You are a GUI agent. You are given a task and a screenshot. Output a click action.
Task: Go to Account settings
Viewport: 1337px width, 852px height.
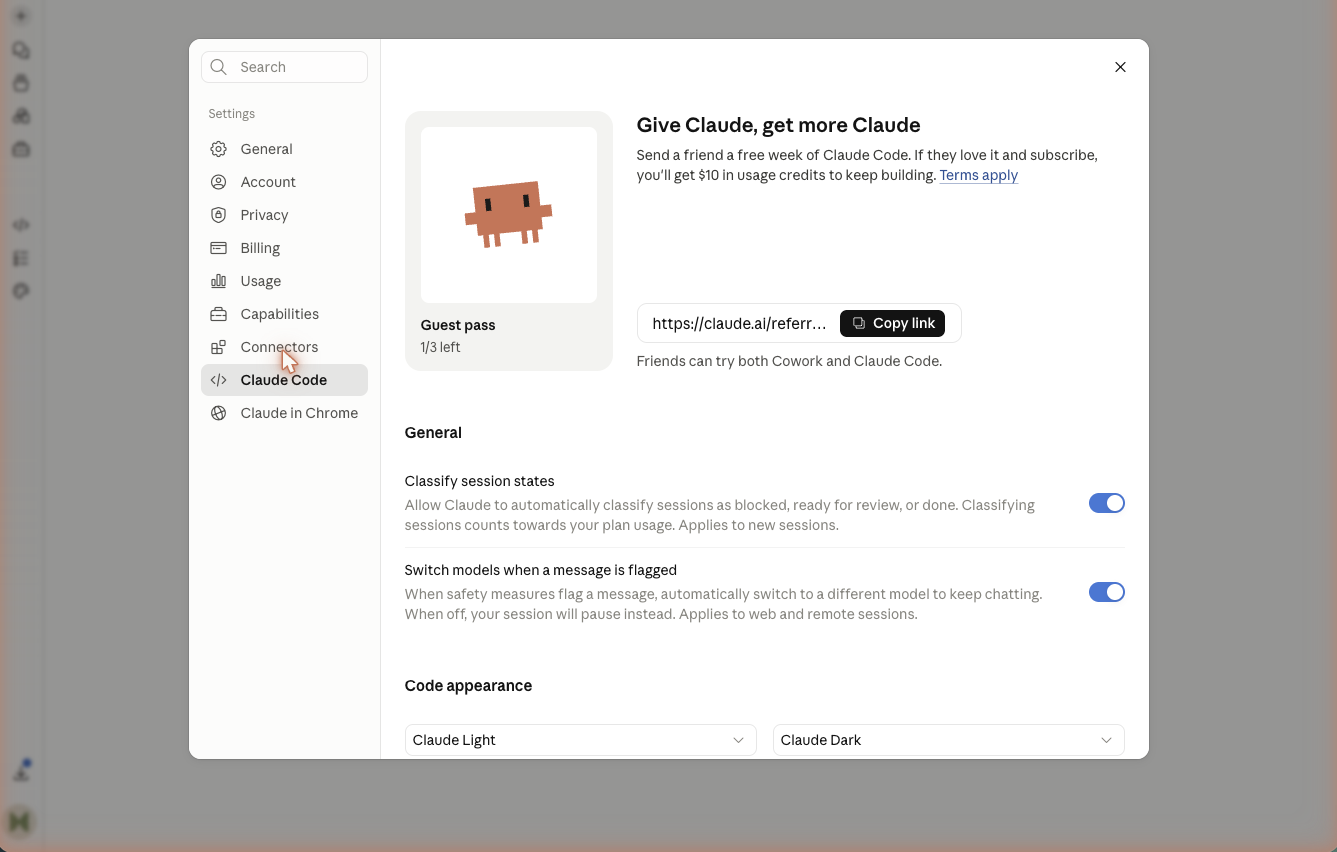click(284, 182)
